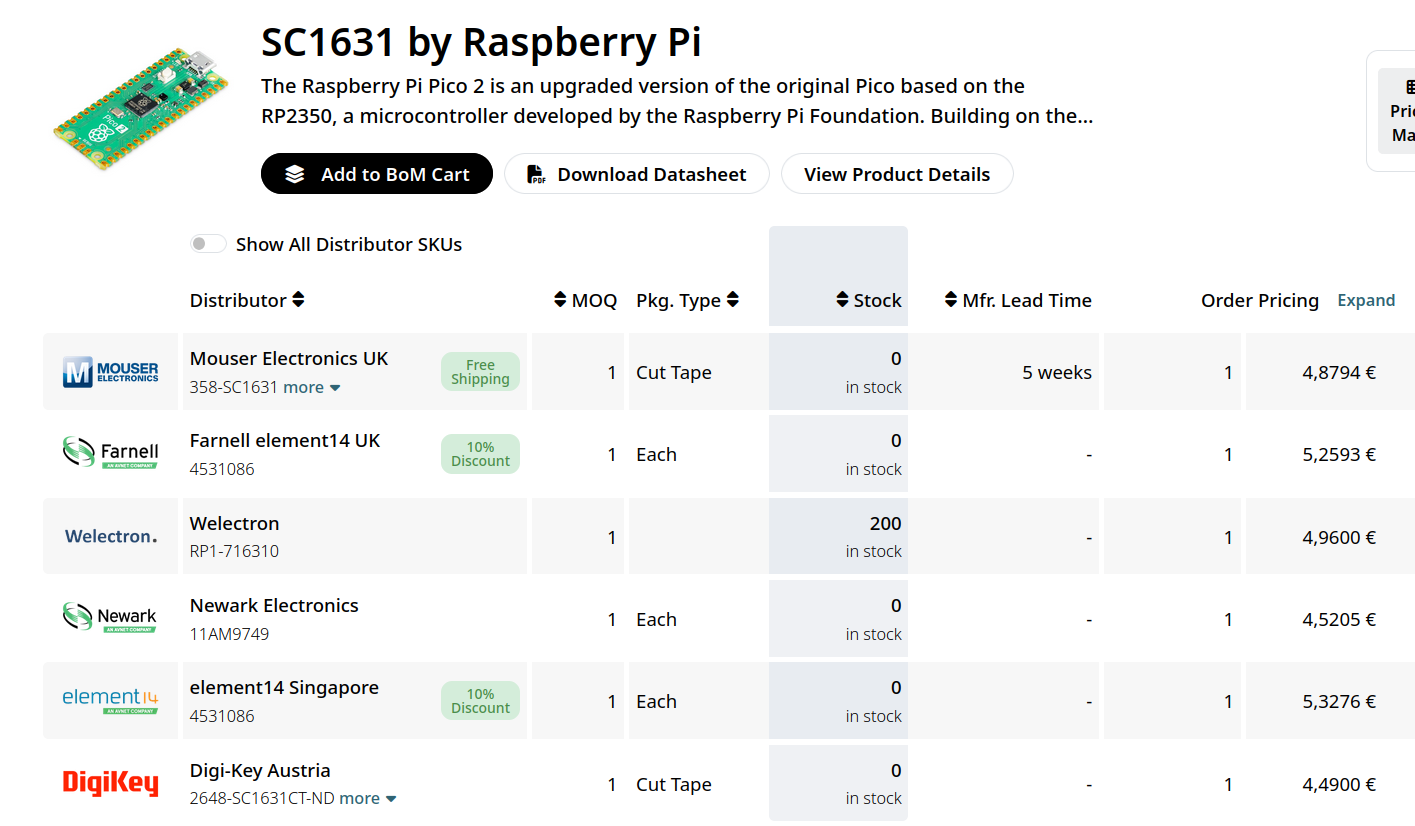The width and height of the screenshot is (1415, 826).
Task: Click Welectron stock value 200
Action: pos(885,523)
